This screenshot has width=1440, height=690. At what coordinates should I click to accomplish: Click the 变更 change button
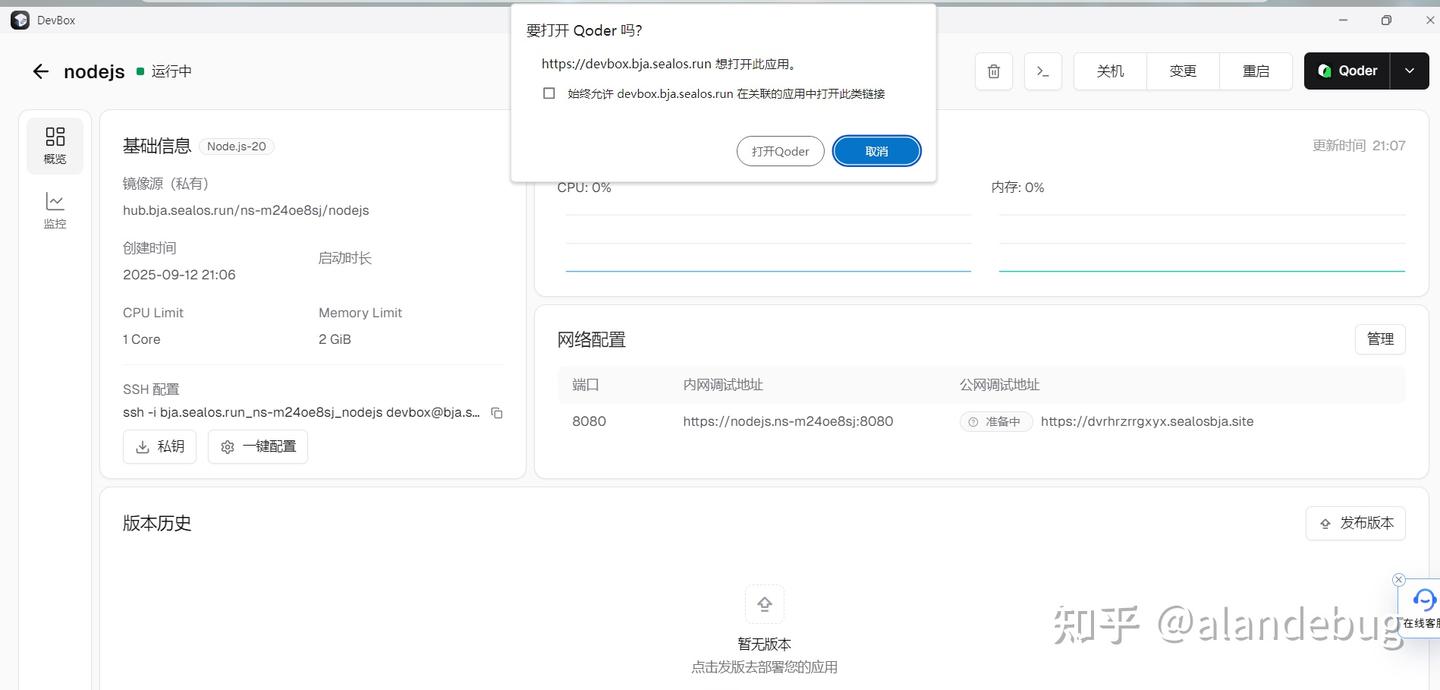pos(1182,71)
